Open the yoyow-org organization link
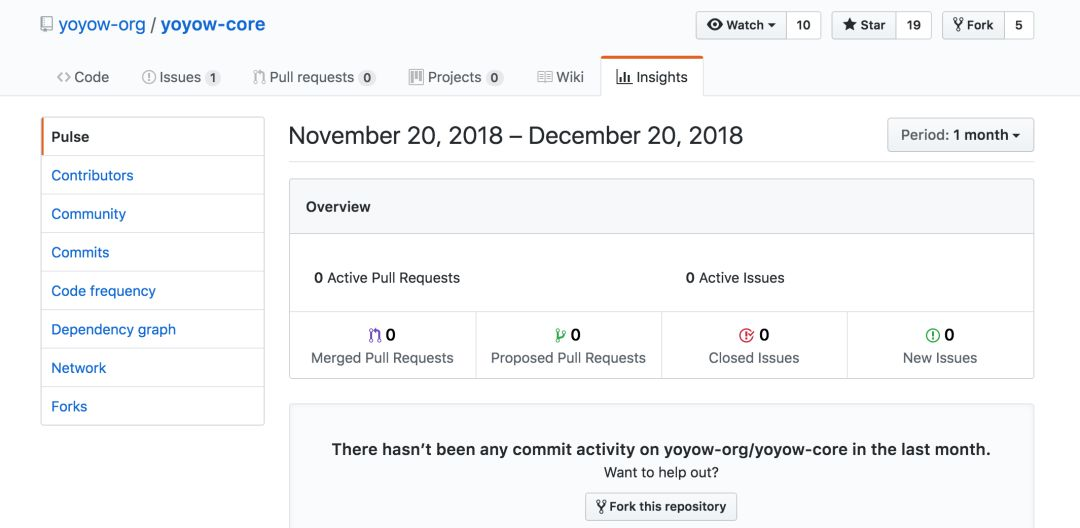The height and width of the screenshot is (528, 1080). click(x=102, y=25)
